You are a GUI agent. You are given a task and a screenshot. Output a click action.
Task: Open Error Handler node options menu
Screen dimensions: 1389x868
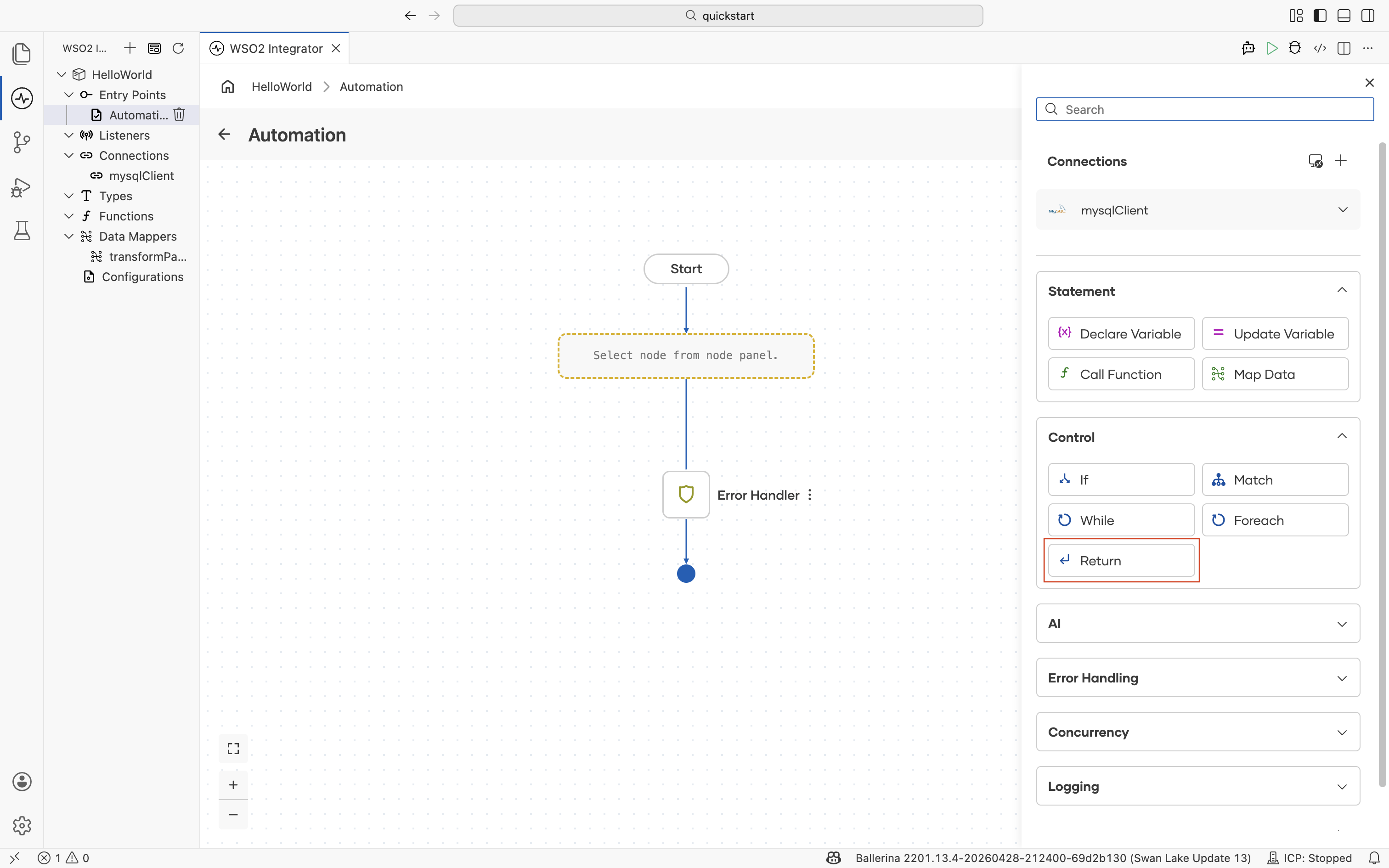810,495
